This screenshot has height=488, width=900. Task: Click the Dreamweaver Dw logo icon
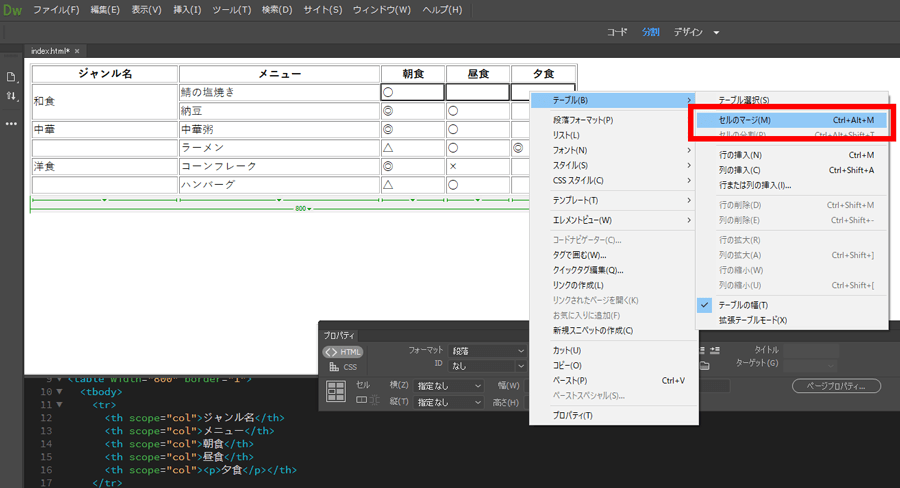pos(13,10)
